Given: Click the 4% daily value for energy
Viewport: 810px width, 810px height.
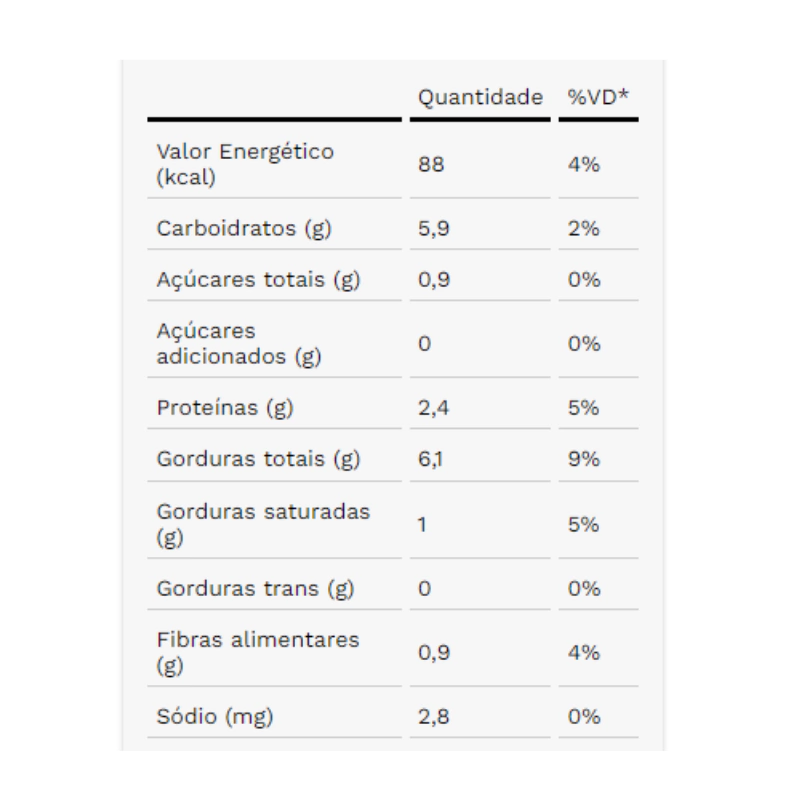Looking at the screenshot, I should coord(584,164).
